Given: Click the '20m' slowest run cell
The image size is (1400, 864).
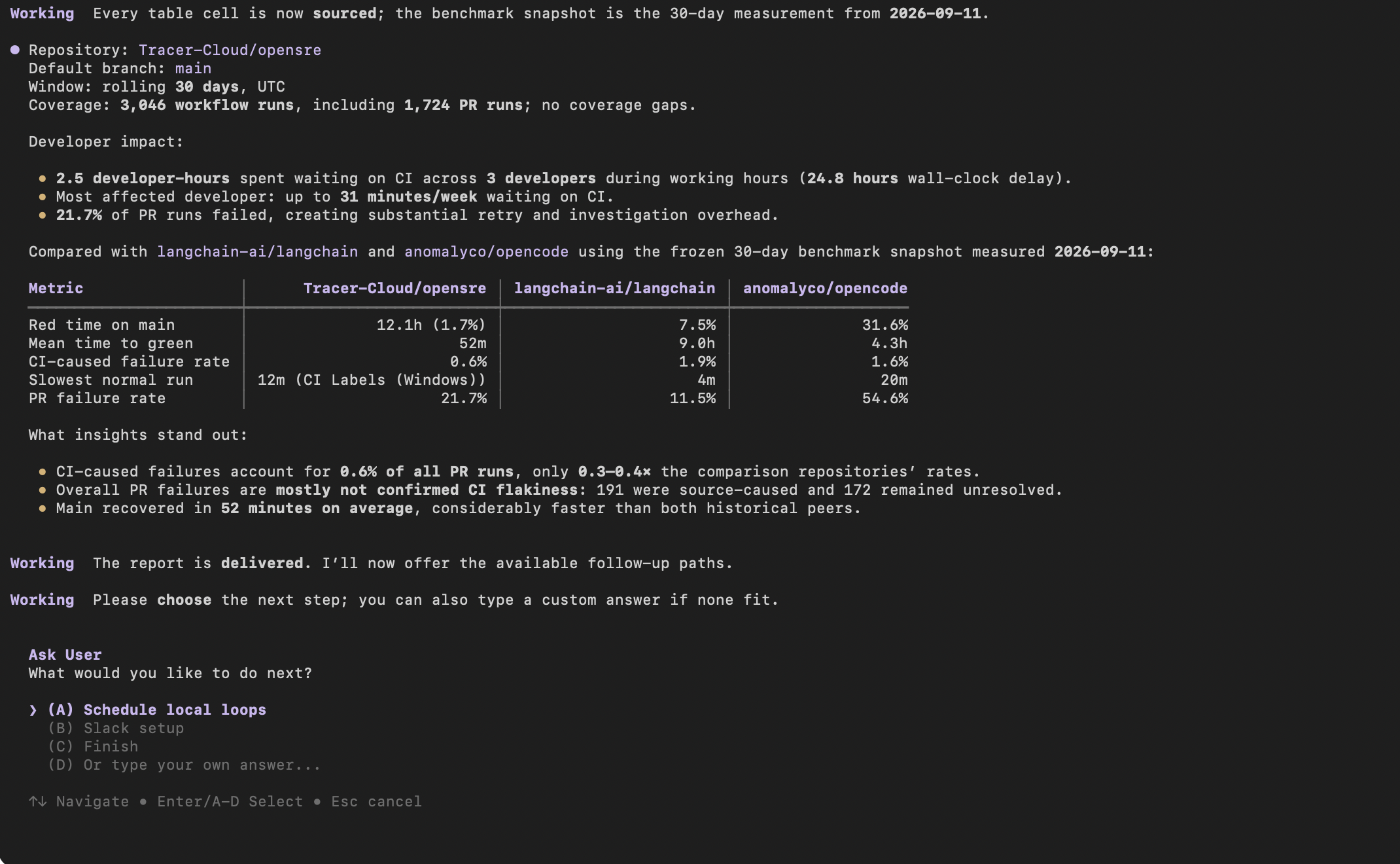Looking at the screenshot, I should coord(894,380).
